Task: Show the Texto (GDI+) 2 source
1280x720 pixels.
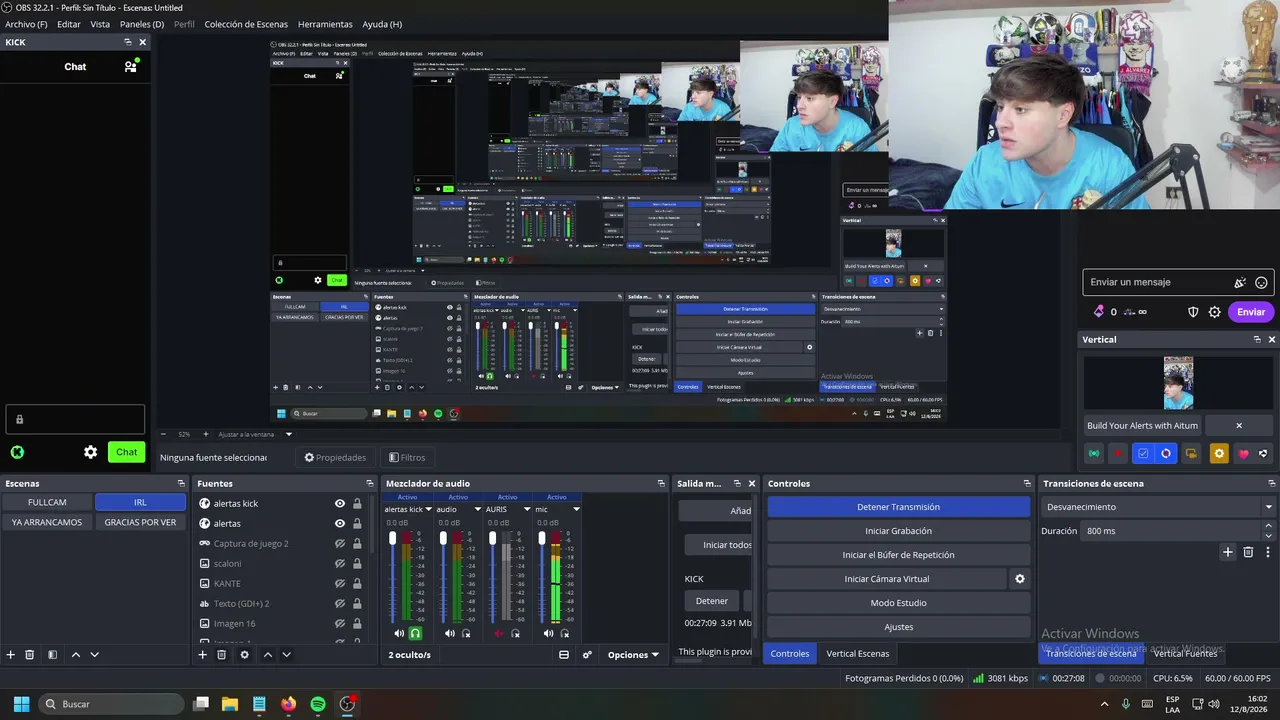Action: pos(340,604)
